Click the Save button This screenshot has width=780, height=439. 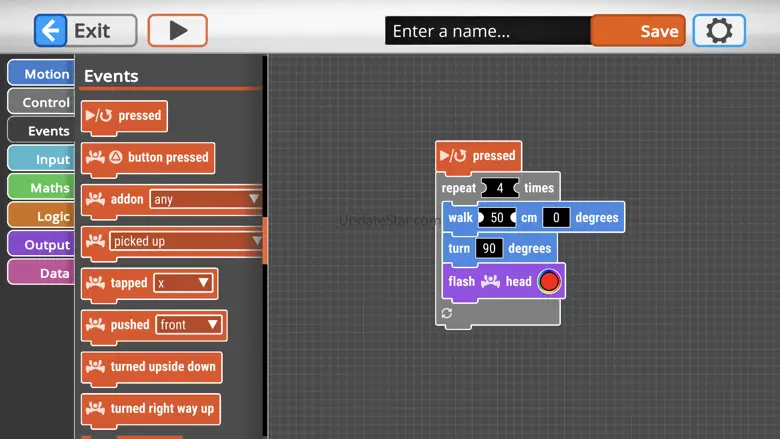click(638, 31)
